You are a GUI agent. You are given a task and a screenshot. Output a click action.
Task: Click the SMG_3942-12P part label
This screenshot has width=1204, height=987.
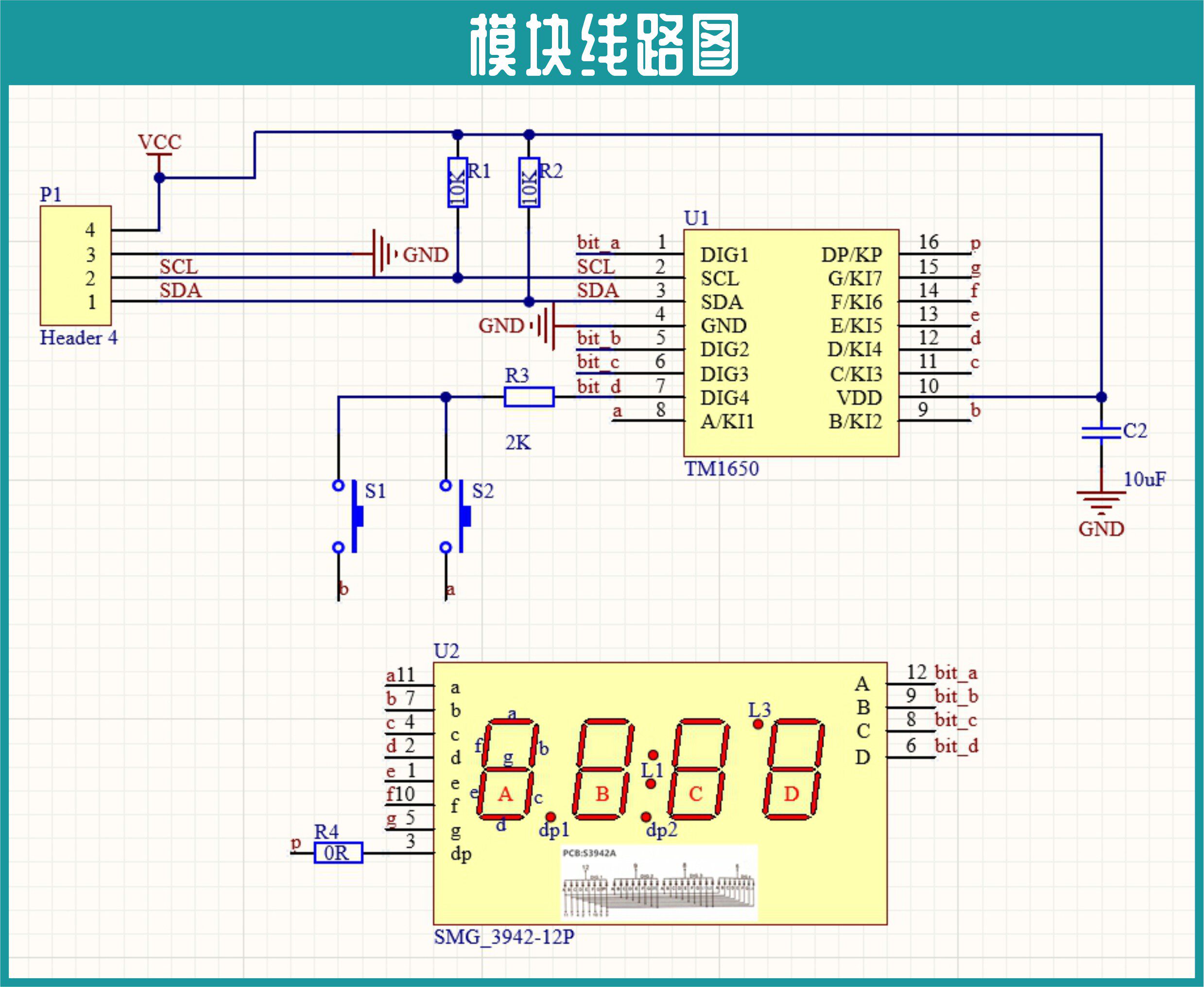click(x=504, y=937)
